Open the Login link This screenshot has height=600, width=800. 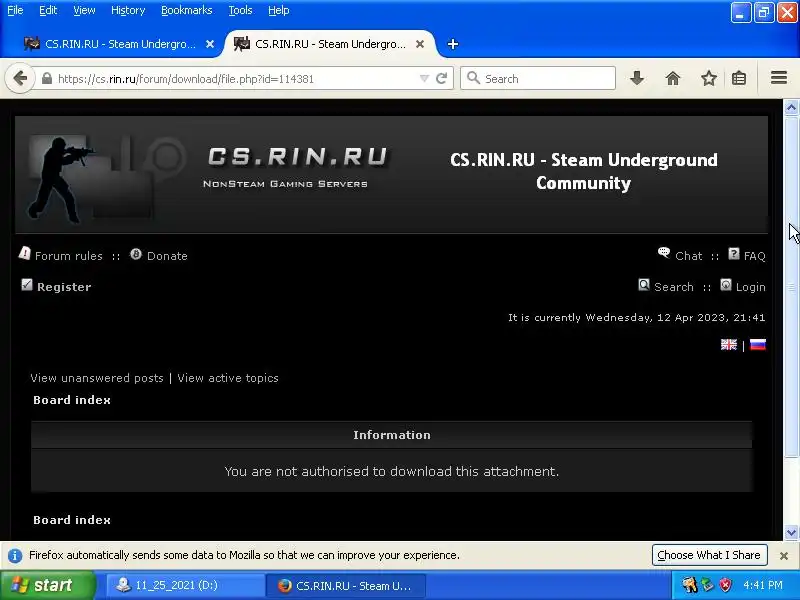click(x=751, y=287)
